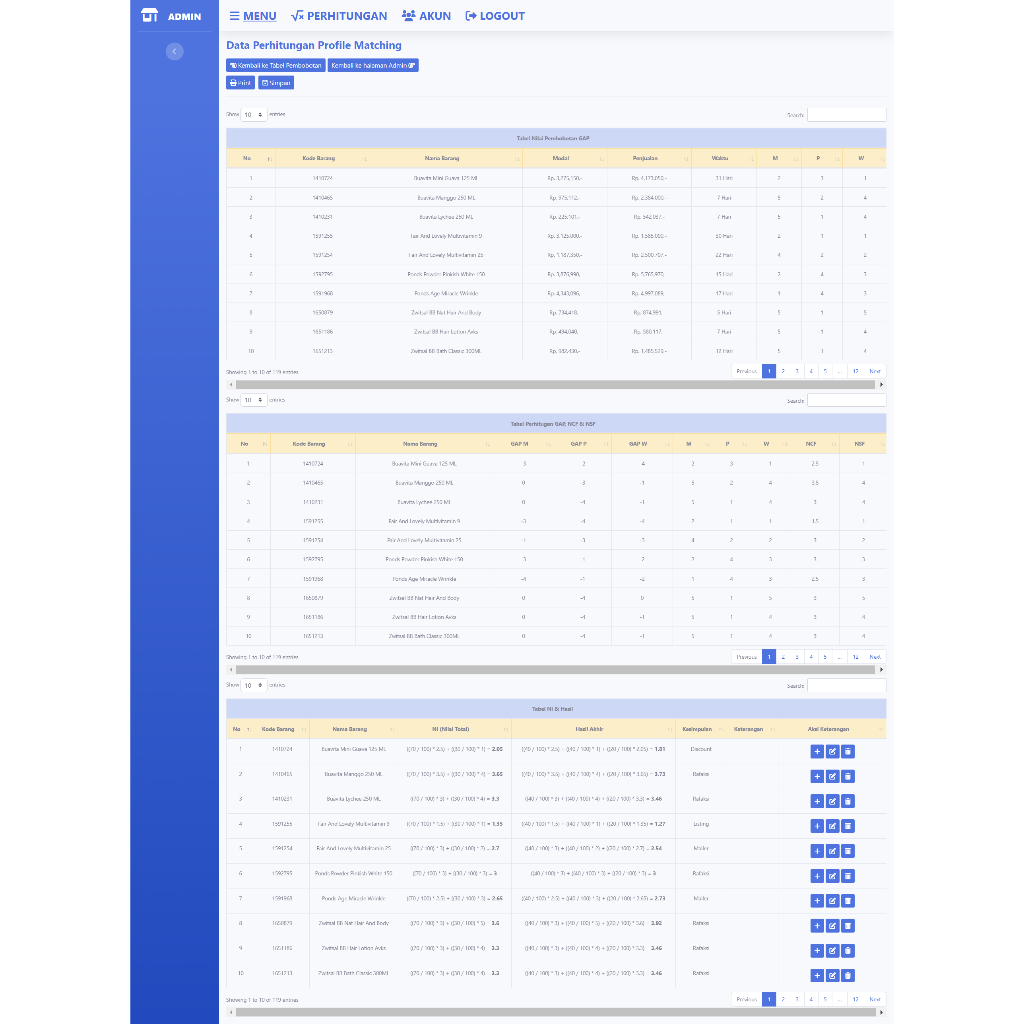
Task: Click right arrow of bottom table's horizontal scrollbar
Action: (x=882, y=1012)
